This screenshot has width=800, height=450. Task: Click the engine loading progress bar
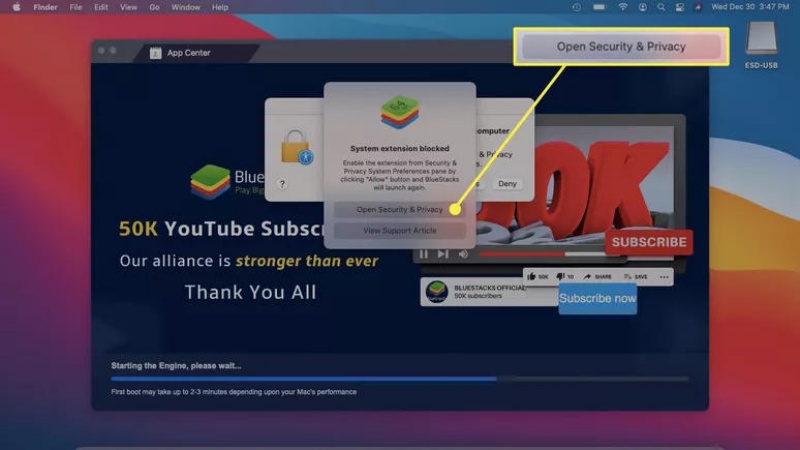point(399,379)
